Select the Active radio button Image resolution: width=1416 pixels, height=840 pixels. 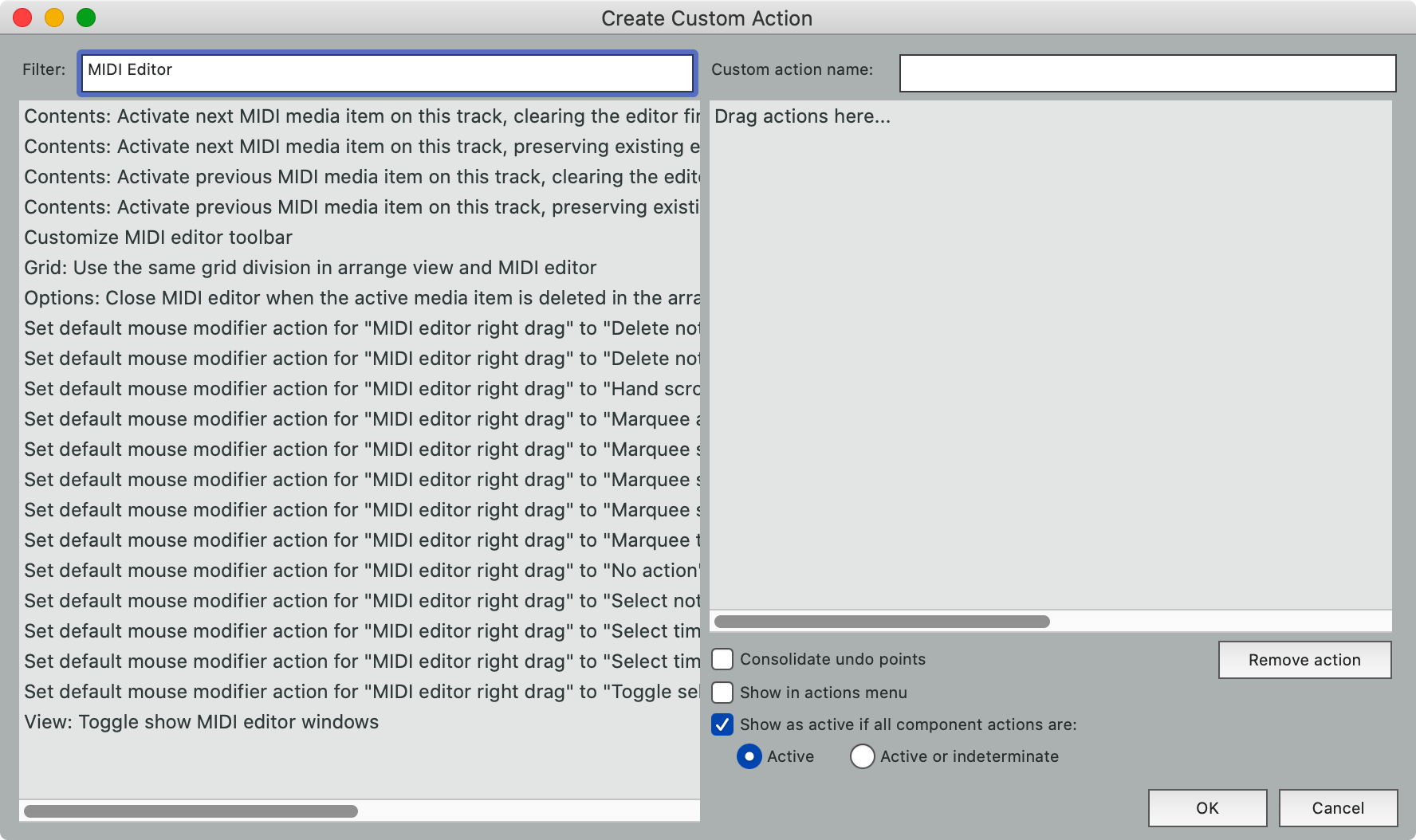click(749, 756)
